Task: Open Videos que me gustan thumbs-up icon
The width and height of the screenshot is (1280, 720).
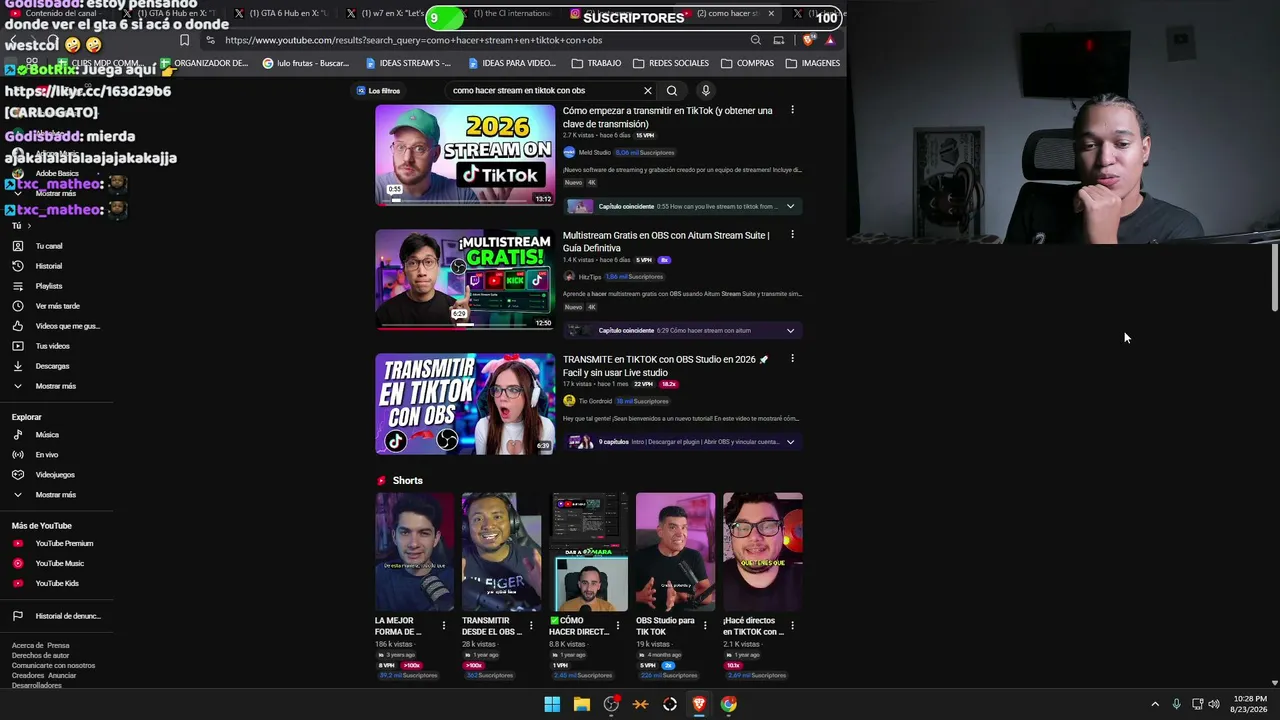Action: pyautogui.click(x=17, y=326)
